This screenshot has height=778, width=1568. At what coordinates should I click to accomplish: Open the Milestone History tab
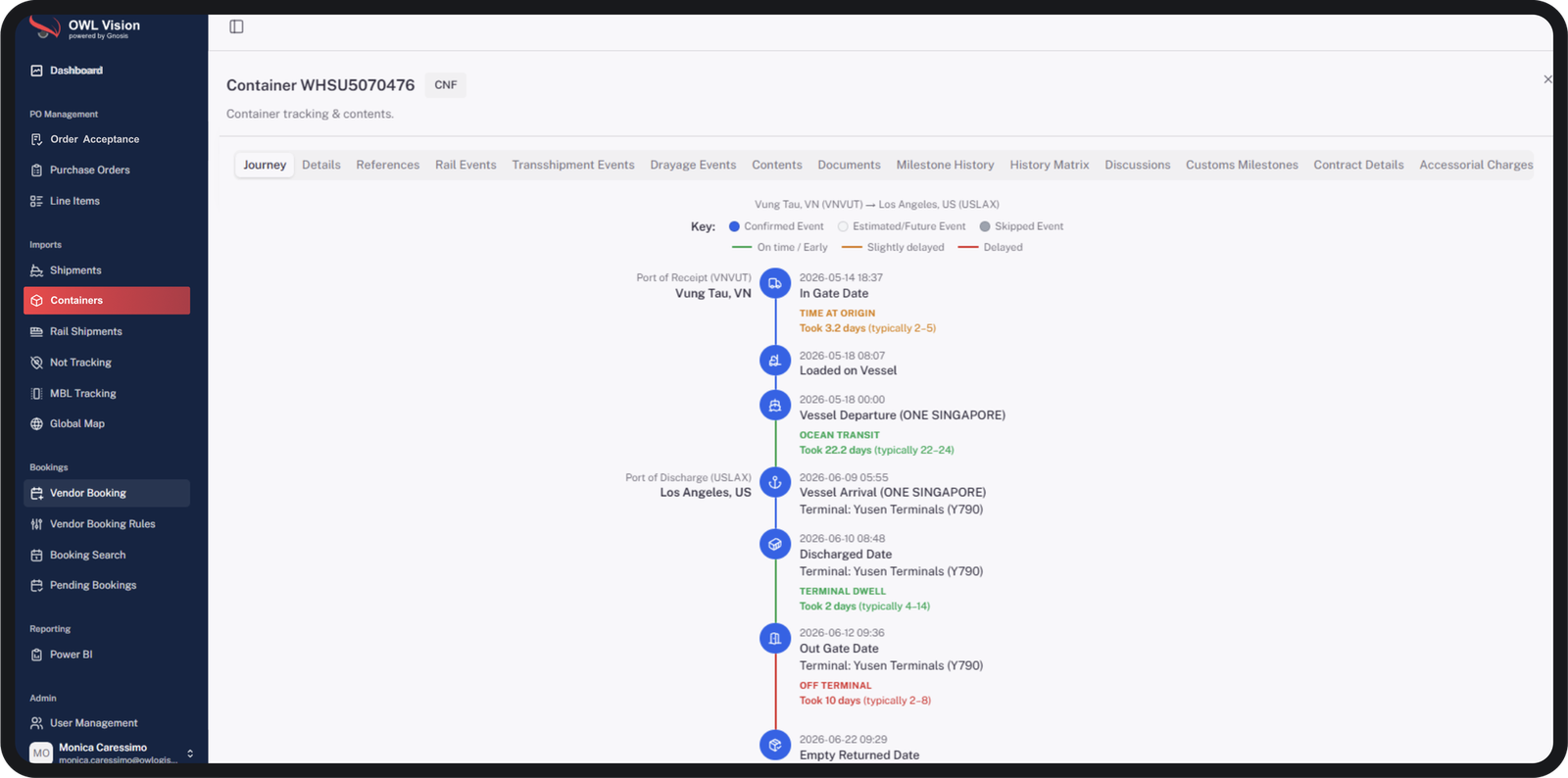945,165
